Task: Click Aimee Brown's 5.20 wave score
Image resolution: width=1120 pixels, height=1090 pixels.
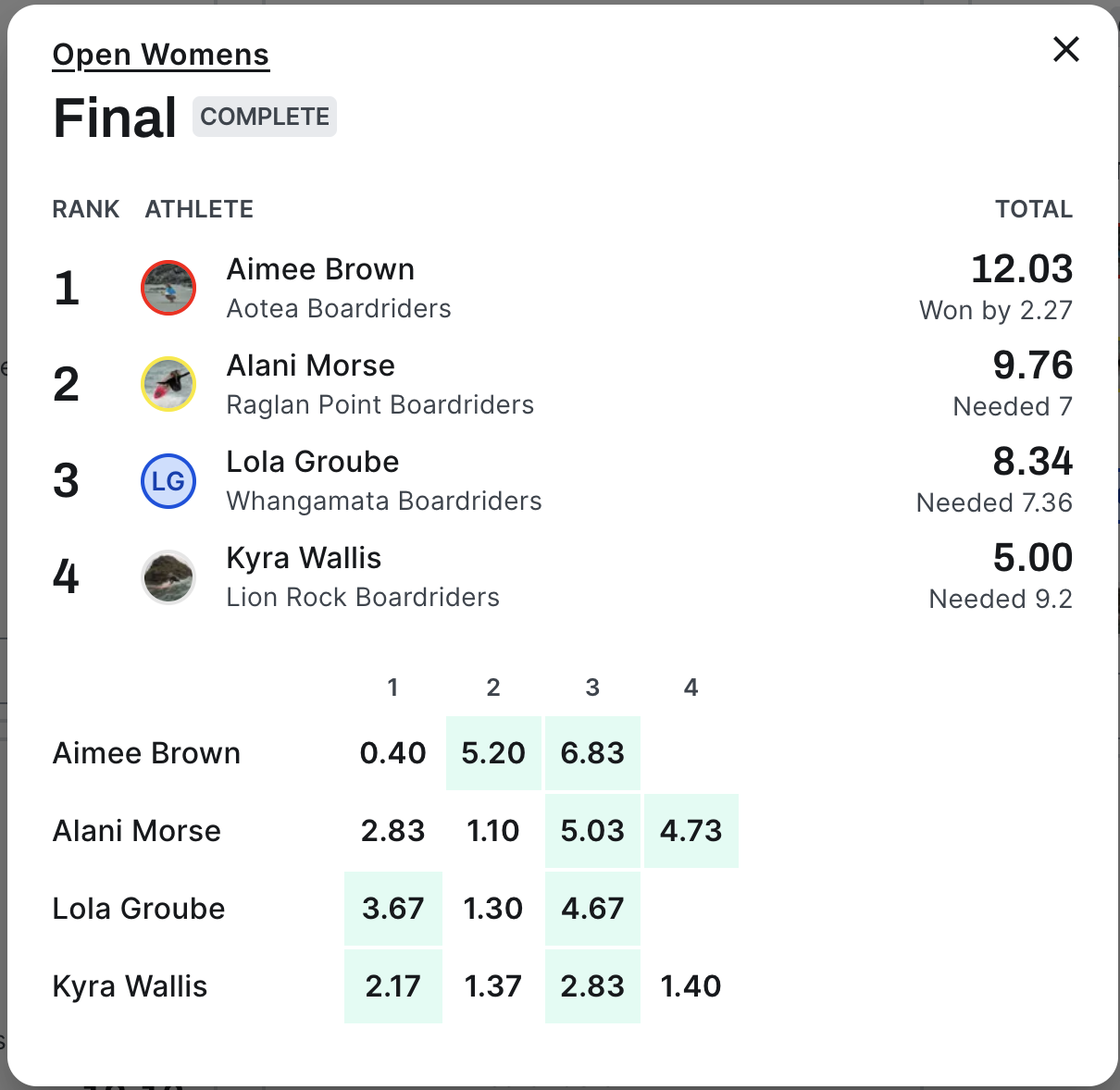Action: 493,753
